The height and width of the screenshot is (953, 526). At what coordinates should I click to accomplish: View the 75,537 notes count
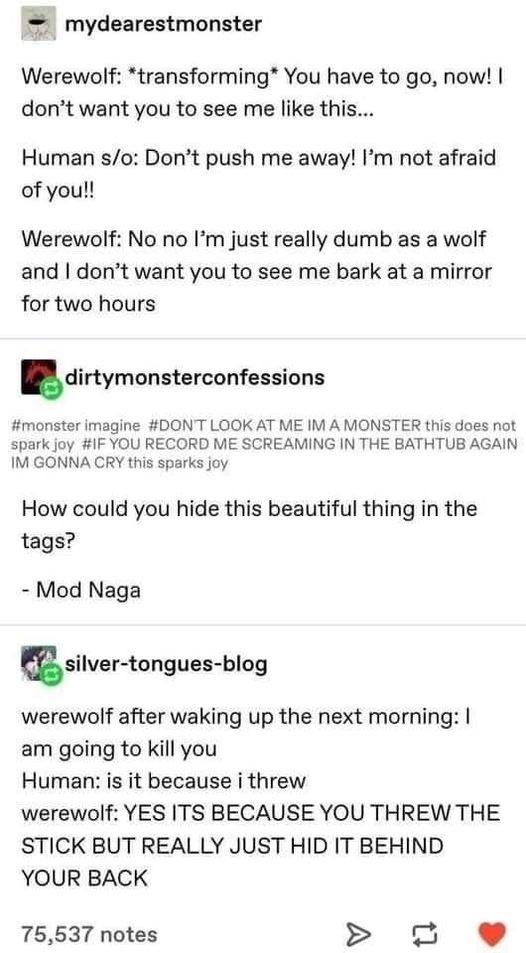click(89, 934)
